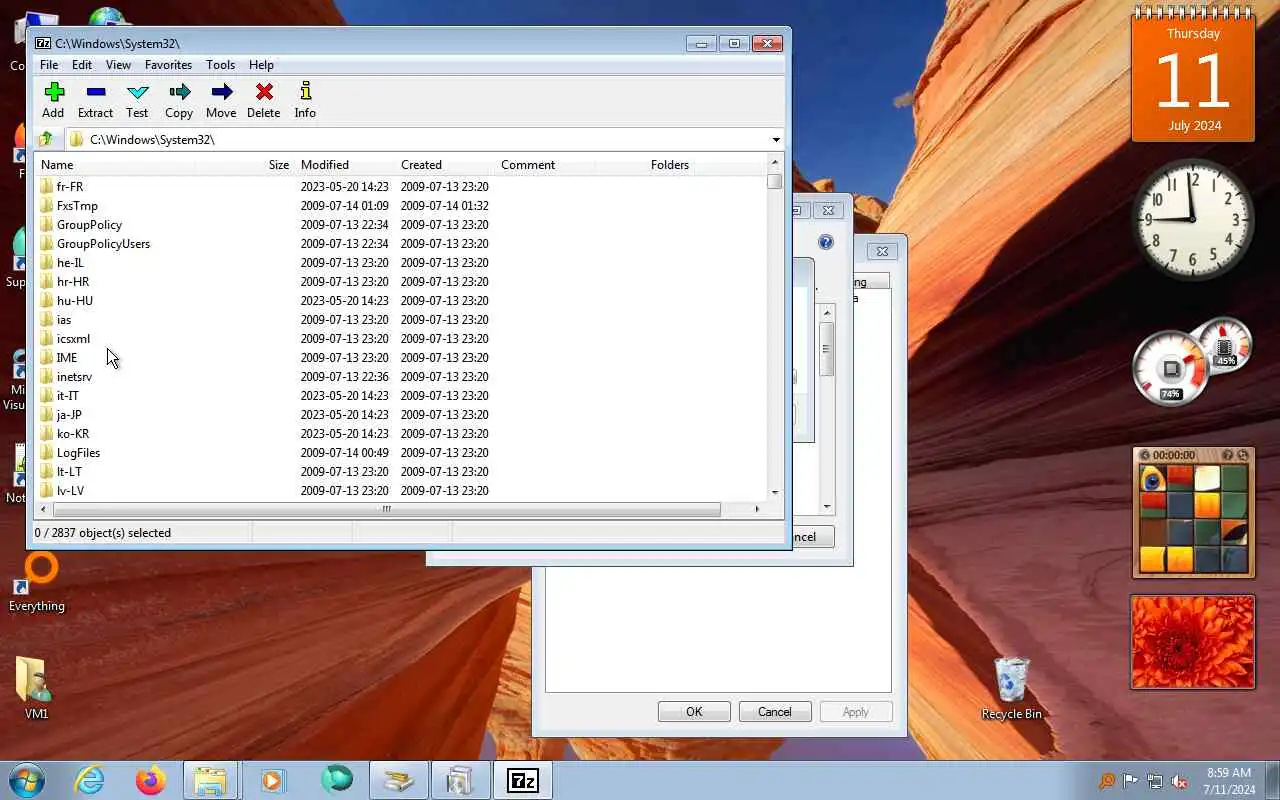Image resolution: width=1280 pixels, height=800 pixels.
Task: Sort by the Comment column header
Action: pos(545,165)
